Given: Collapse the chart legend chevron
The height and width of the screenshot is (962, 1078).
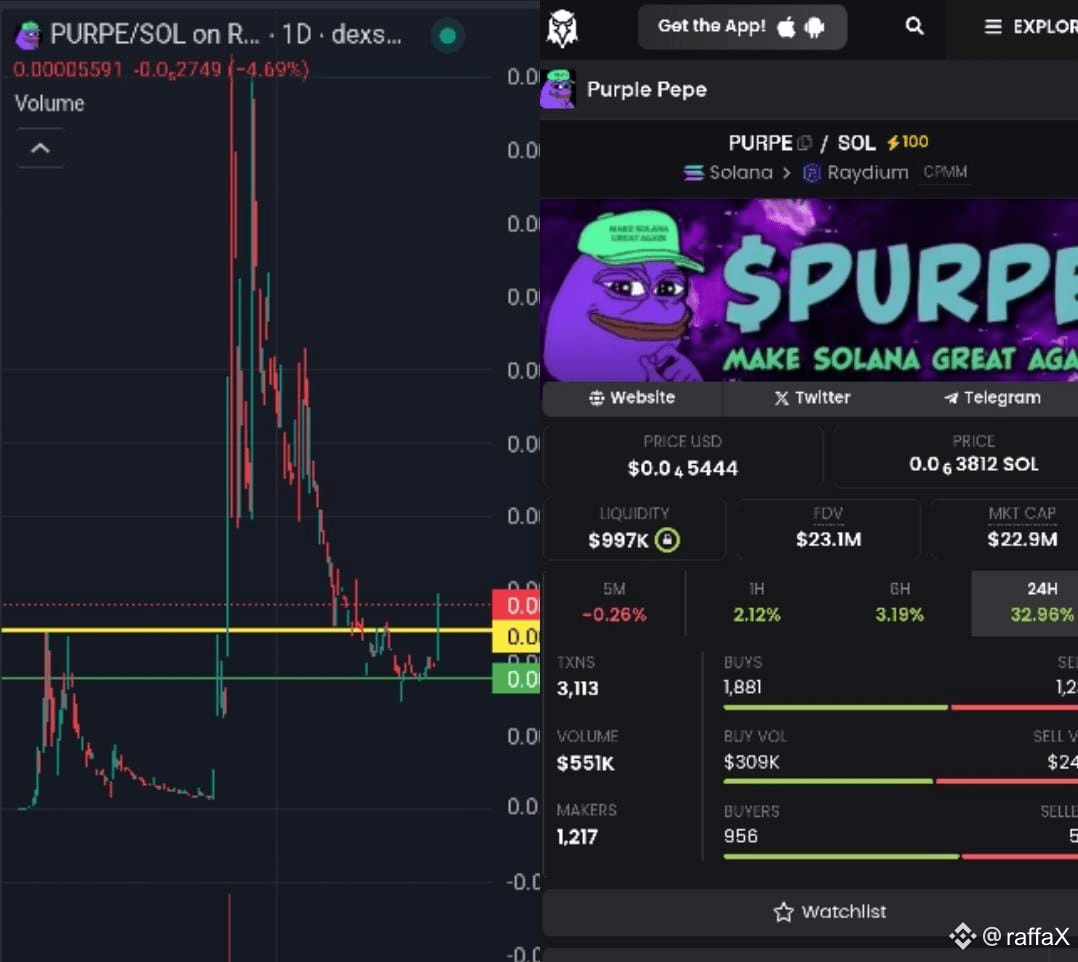Looking at the screenshot, I should pyautogui.click(x=41, y=149).
